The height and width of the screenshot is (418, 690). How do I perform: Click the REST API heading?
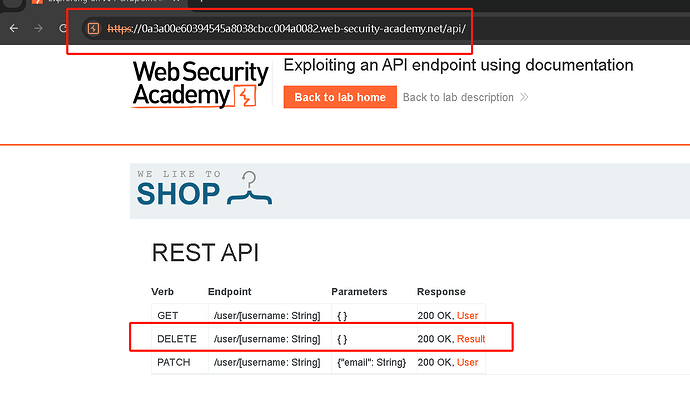205,253
